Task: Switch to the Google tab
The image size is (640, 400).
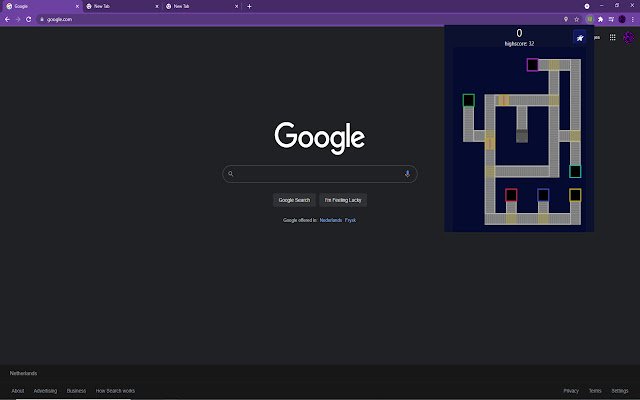Action: coord(41,7)
